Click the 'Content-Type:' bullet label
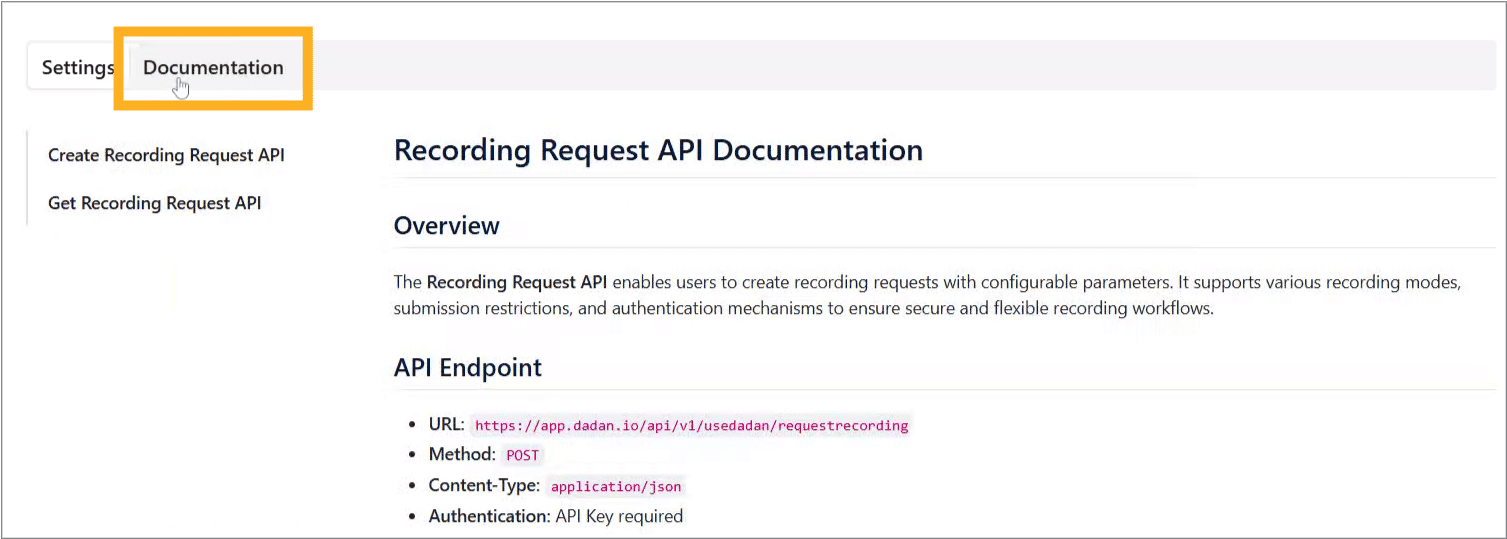This screenshot has height=539, width=1507. (485, 486)
